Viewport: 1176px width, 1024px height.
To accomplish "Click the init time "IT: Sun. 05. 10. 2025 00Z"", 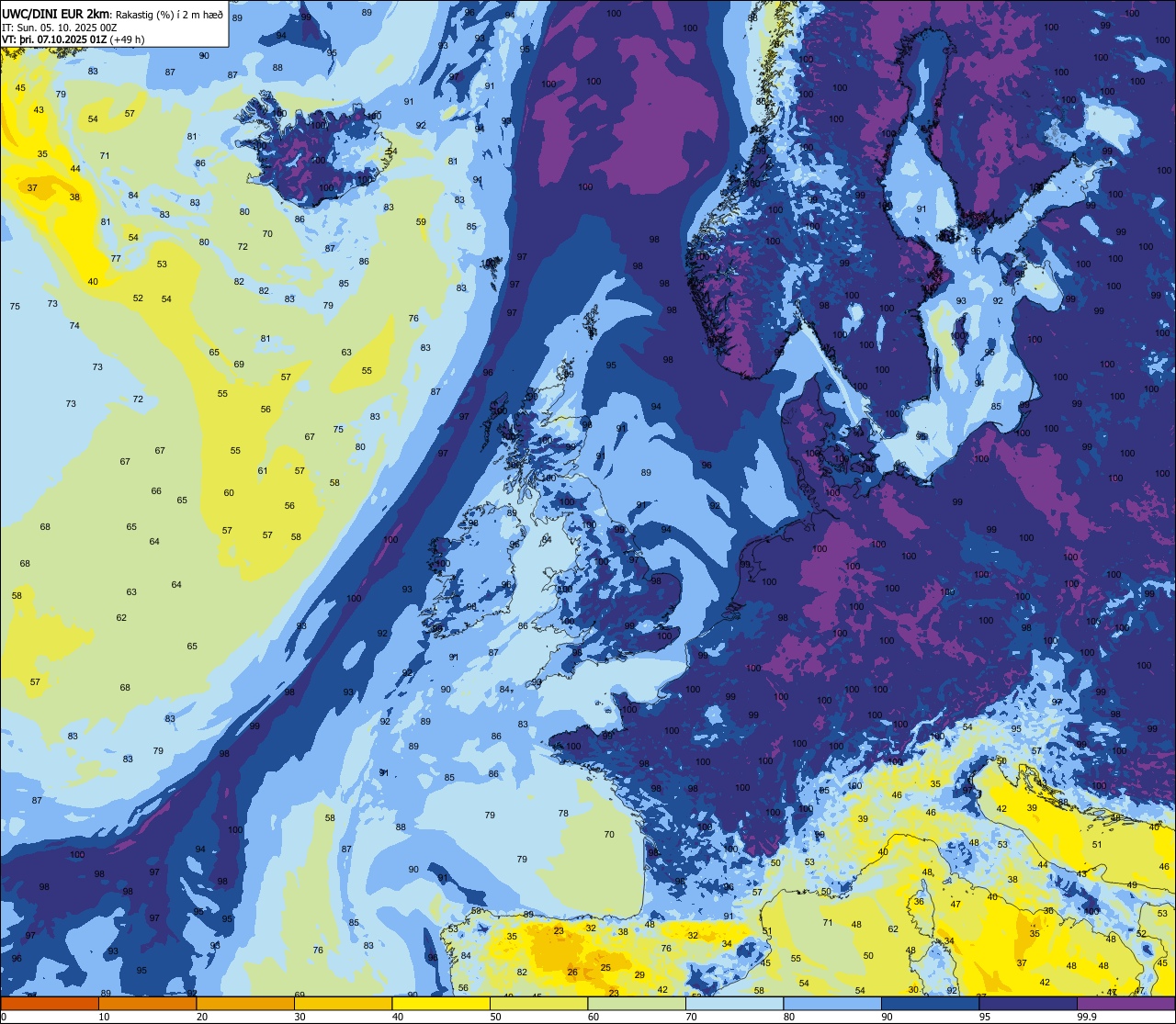I will (62, 27).
